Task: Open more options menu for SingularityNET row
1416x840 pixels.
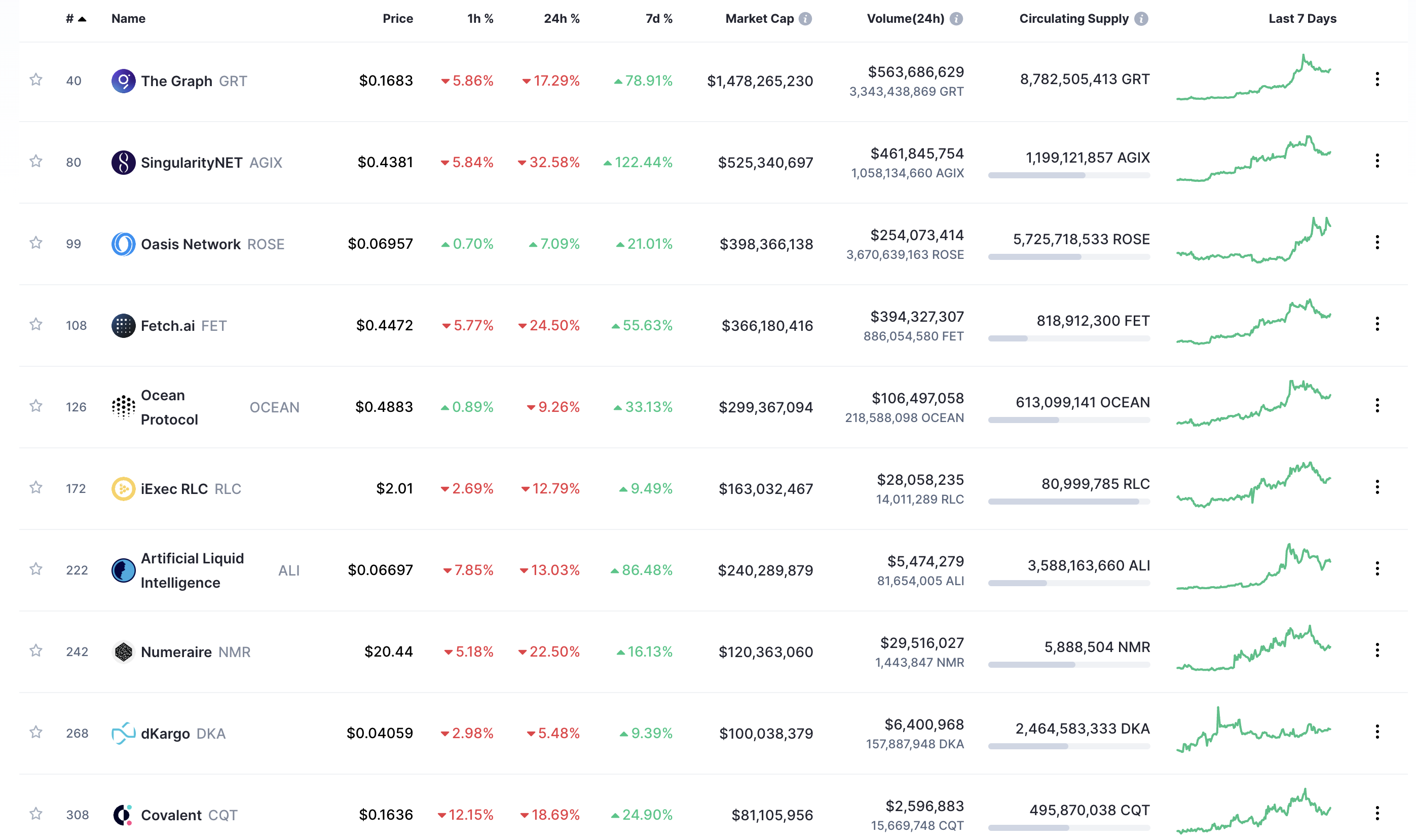Action: [1377, 161]
